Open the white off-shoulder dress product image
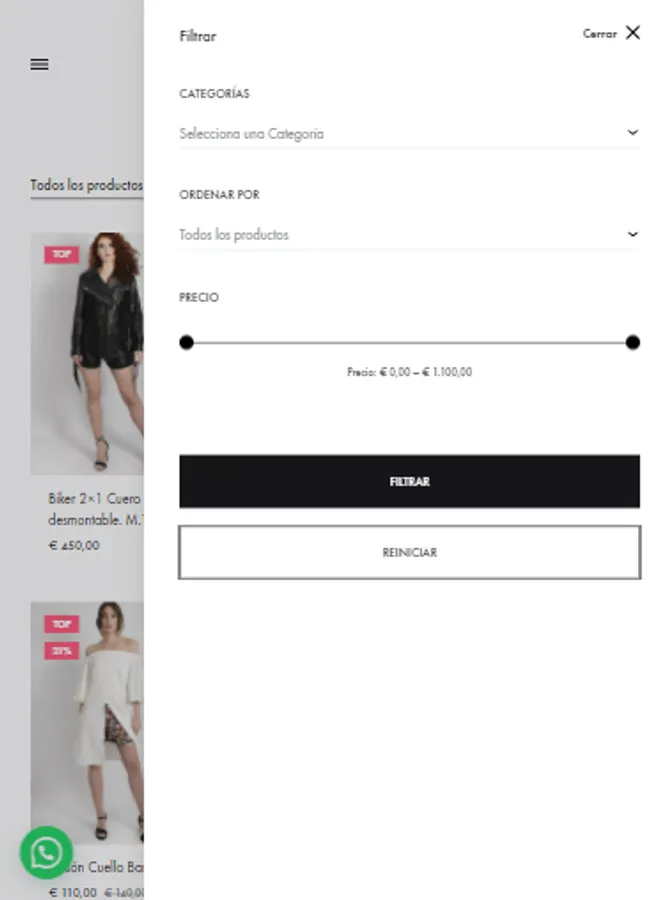Viewport: 668px width, 900px height. point(87,723)
